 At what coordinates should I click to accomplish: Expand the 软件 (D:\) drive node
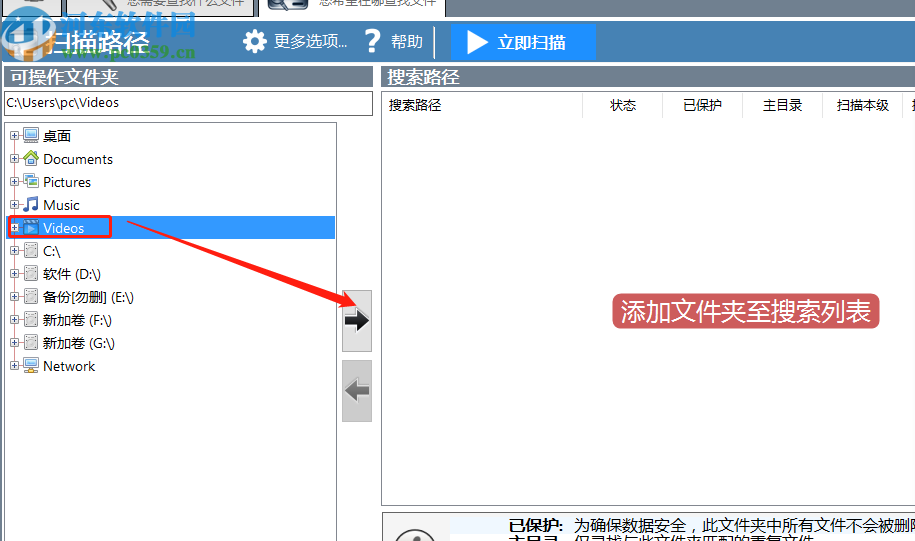point(15,274)
